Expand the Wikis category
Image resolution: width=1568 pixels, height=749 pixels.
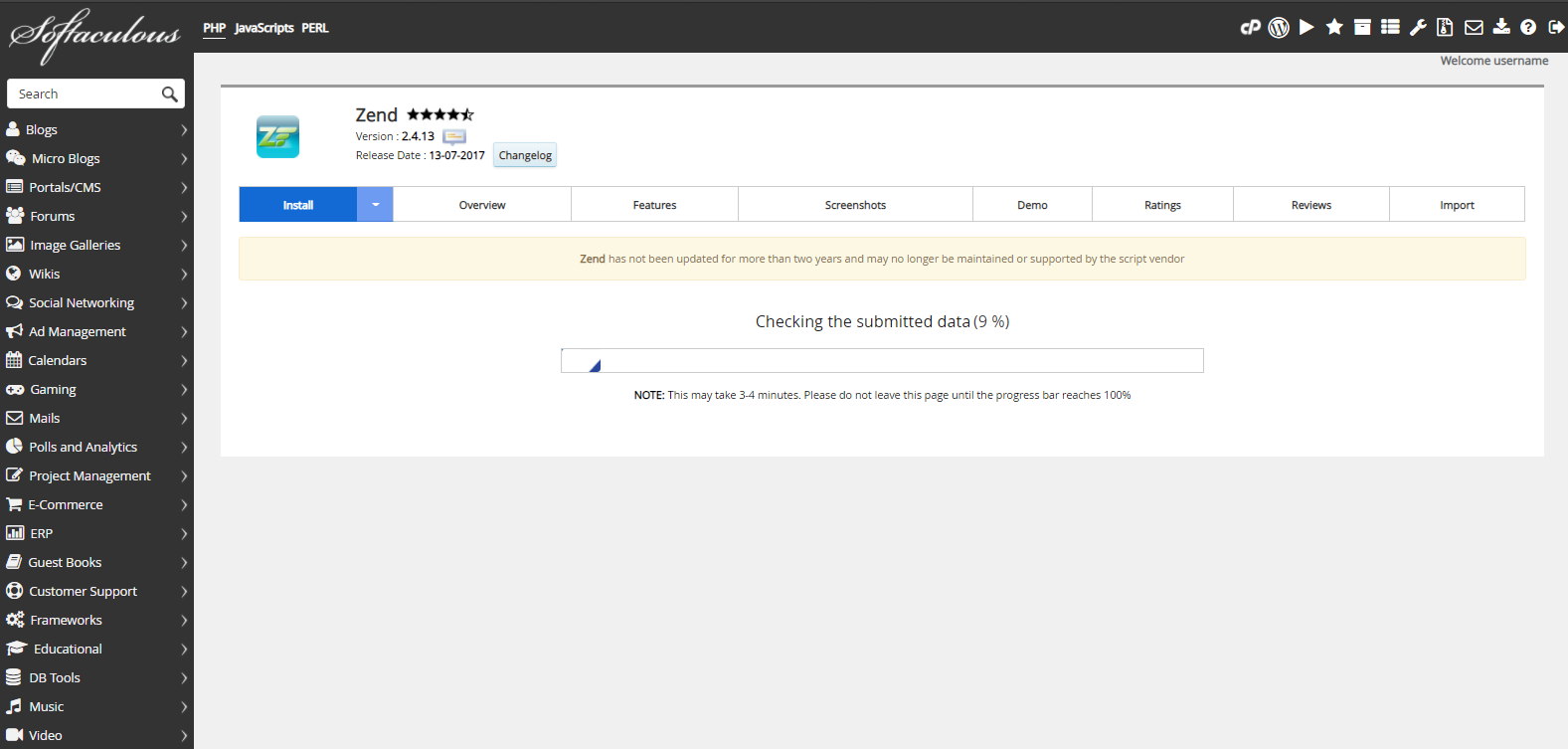(x=96, y=274)
